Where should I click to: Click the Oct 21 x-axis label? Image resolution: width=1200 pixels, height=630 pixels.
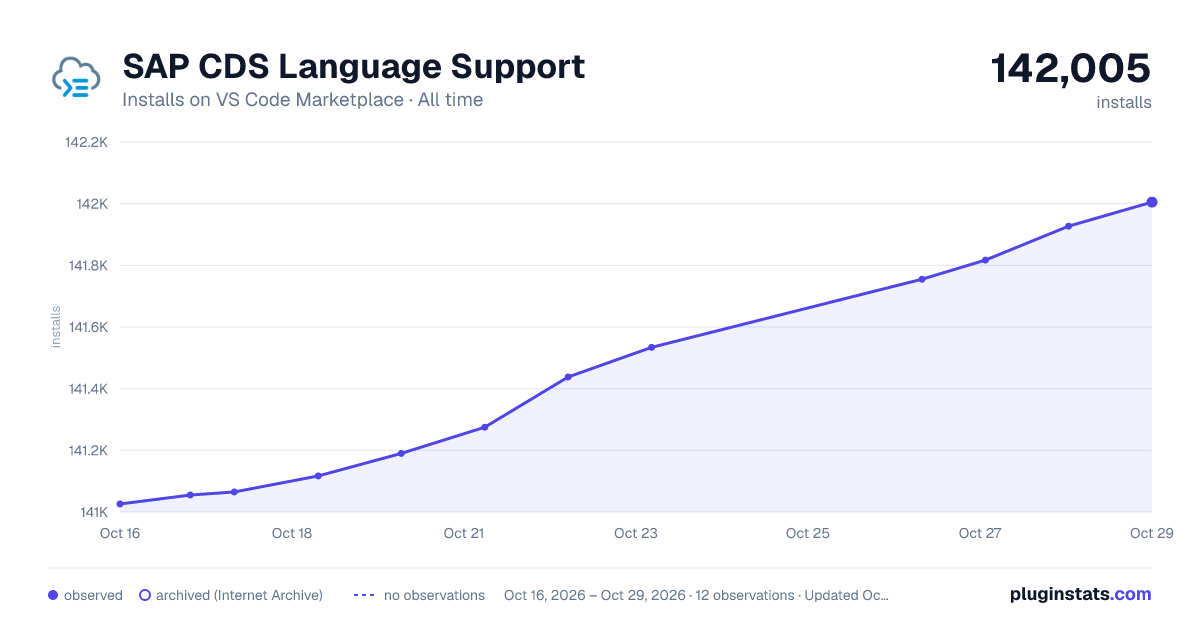tap(464, 533)
